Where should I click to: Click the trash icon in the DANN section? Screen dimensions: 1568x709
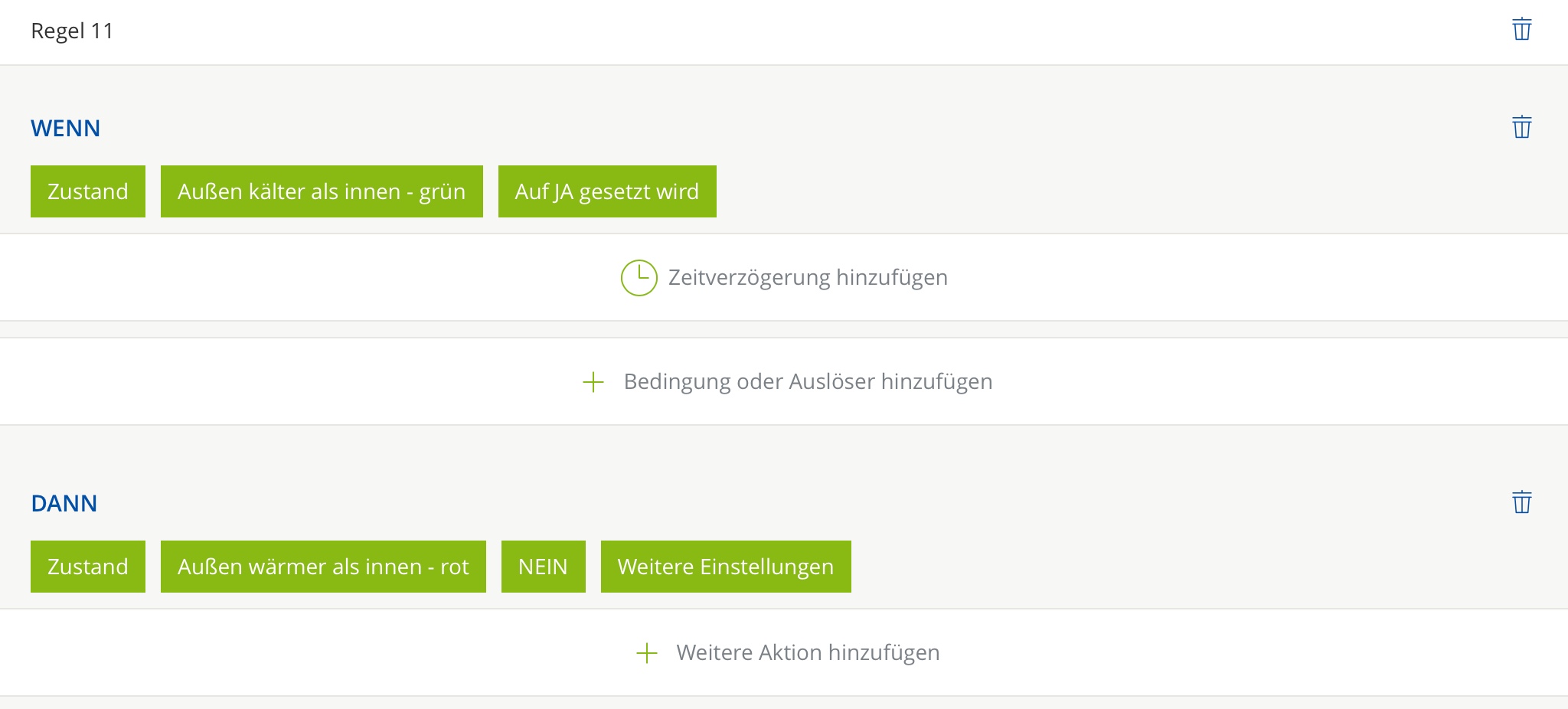coord(1521,502)
